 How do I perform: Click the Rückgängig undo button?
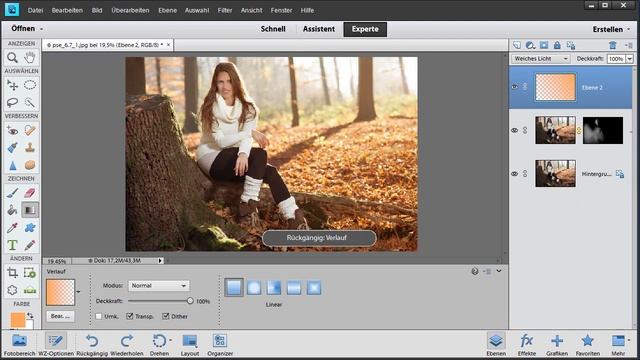pos(92,345)
